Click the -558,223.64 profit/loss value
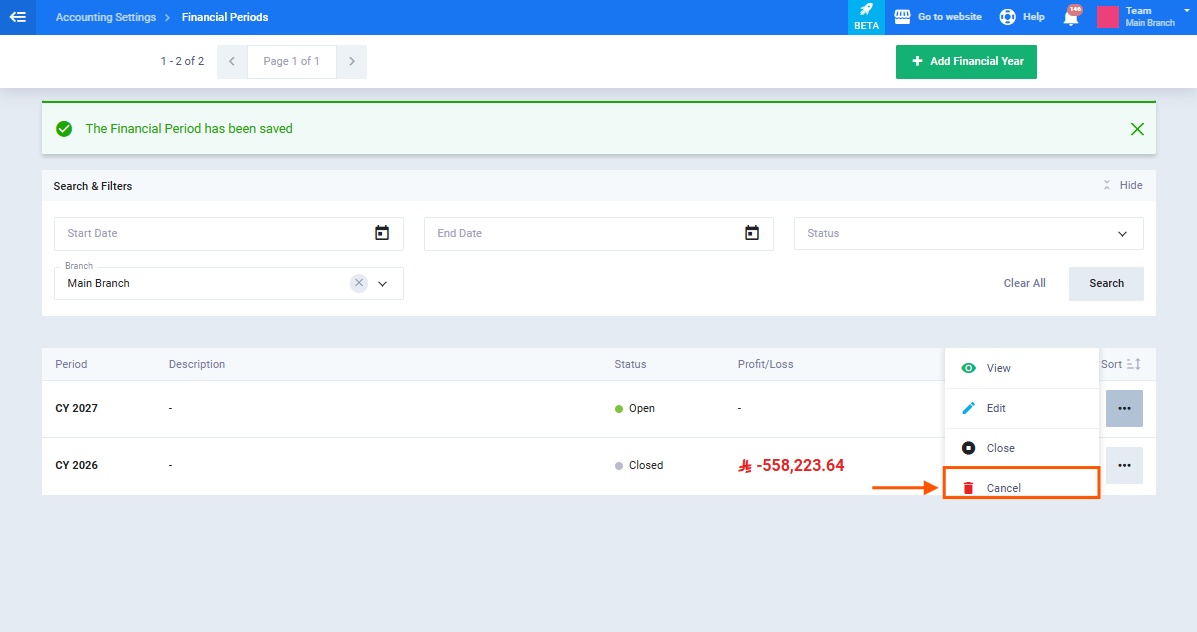The width and height of the screenshot is (1197, 632). (791, 466)
